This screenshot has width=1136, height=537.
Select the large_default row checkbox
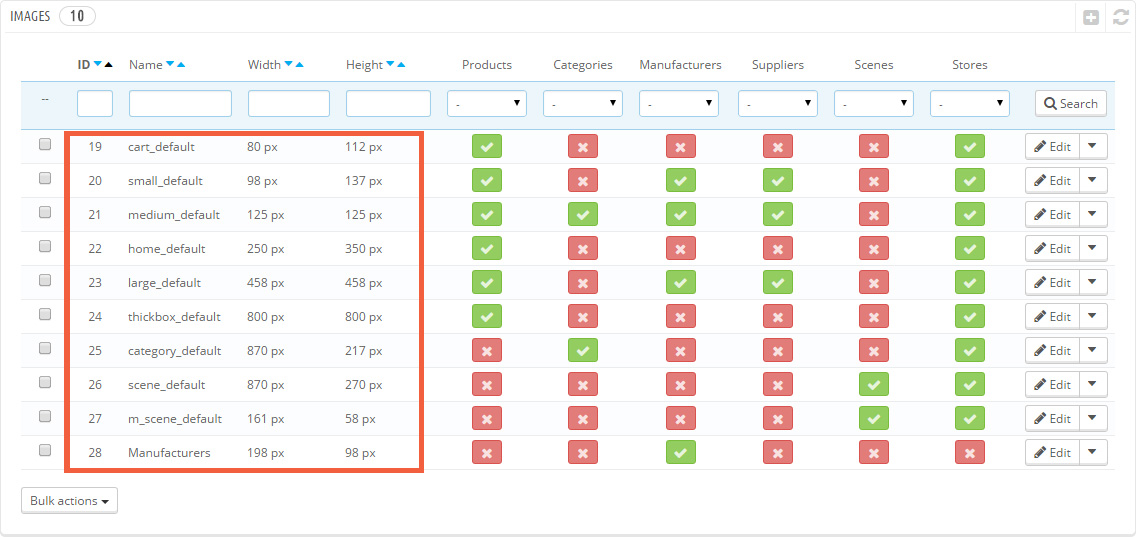[x=45, y=280]
